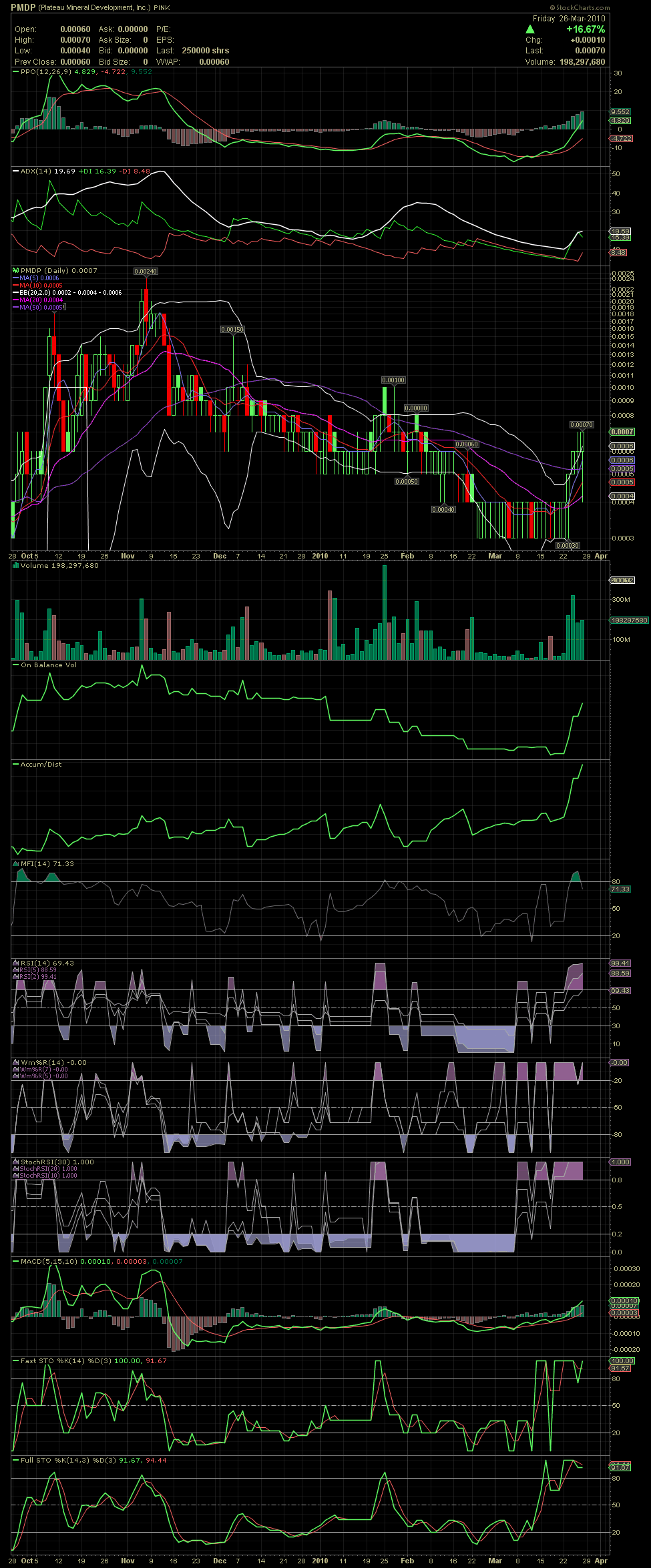This screenshot has width=651, height=1568.
Task: Click the 198297680 volume value tag
Action: click(x=628, y=620)
